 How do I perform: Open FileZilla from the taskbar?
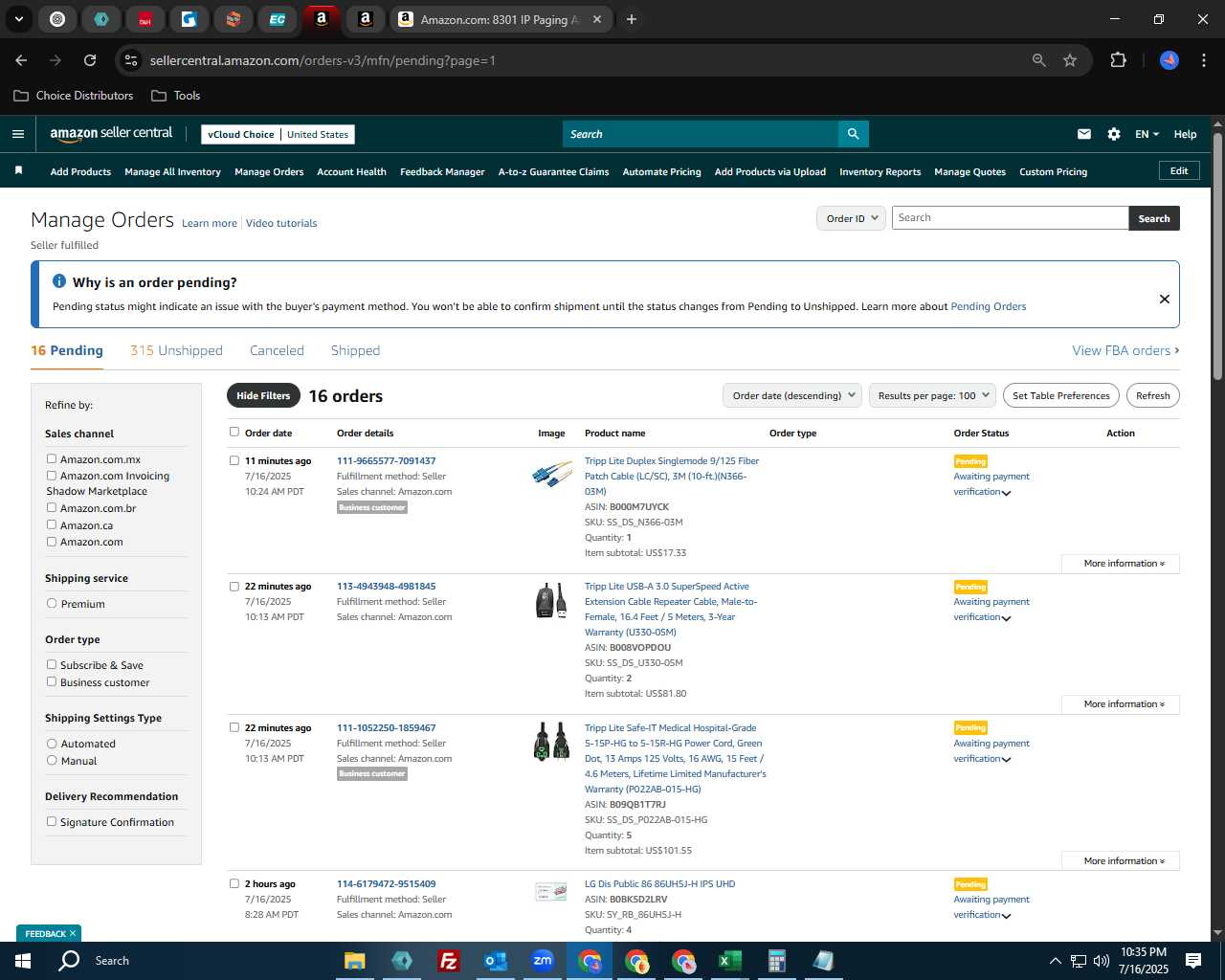point(448,961)
